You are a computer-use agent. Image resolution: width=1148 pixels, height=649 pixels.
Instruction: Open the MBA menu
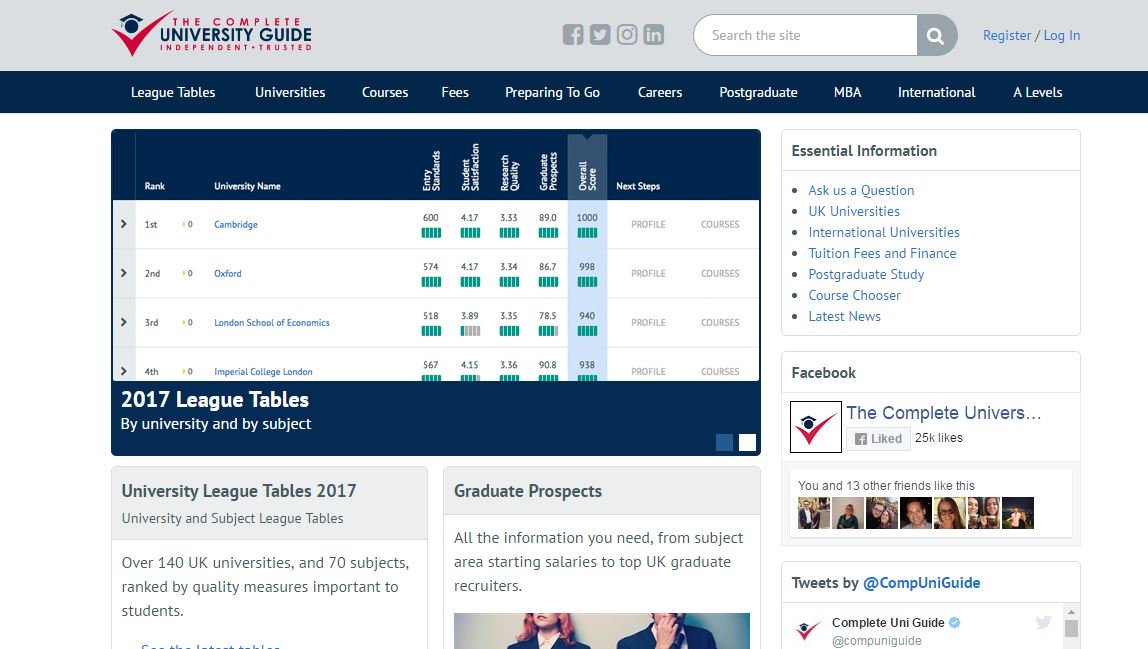(x=847, y=92)
